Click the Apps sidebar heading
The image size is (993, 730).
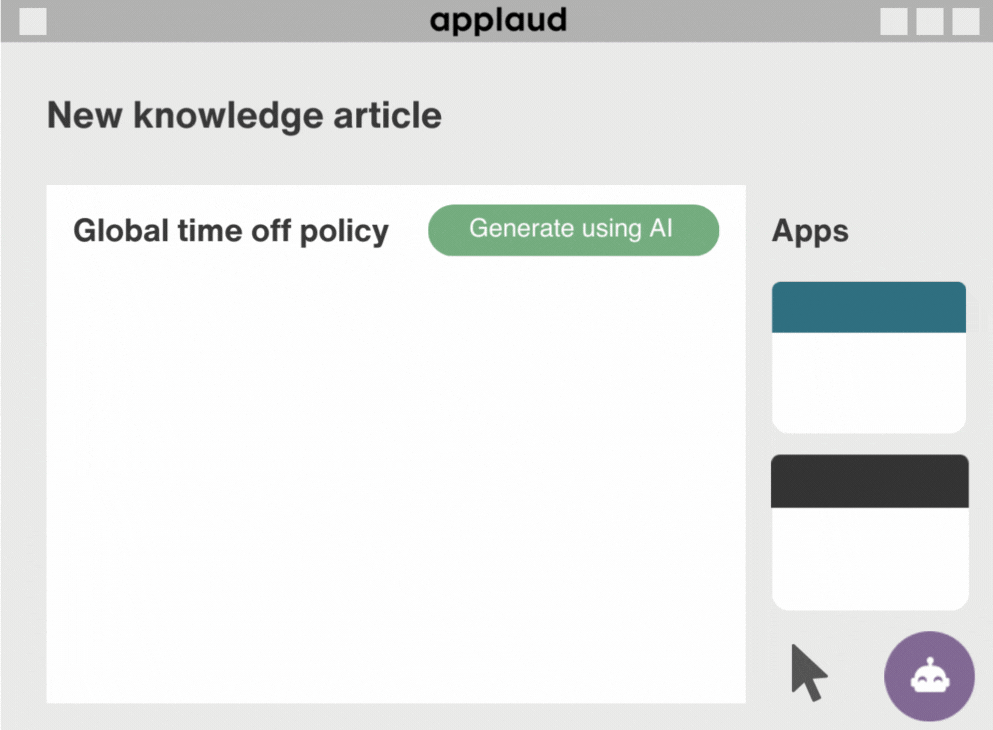(x=810, y=232)
